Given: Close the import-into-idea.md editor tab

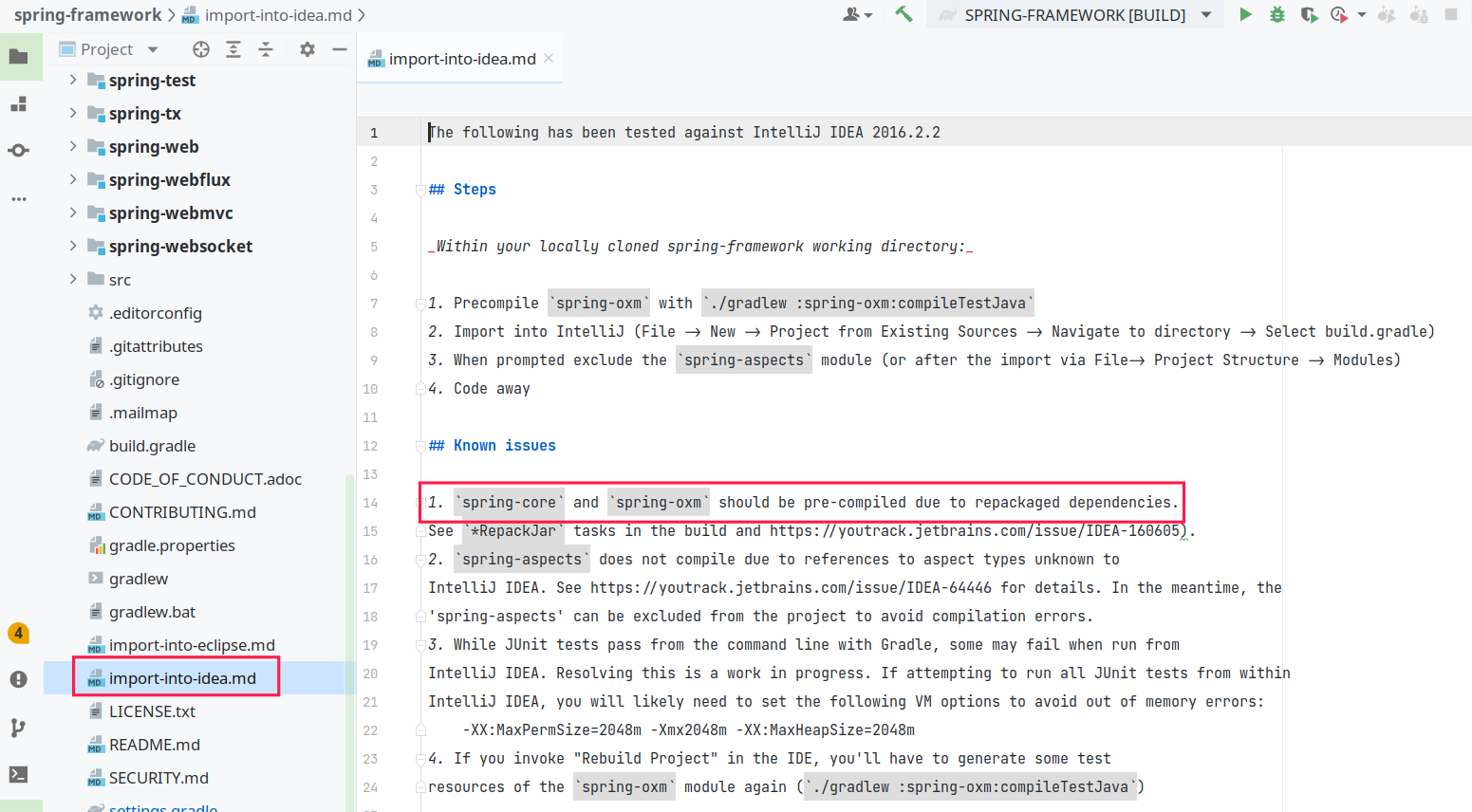Looking at the screenshot, I should point(549,58).
